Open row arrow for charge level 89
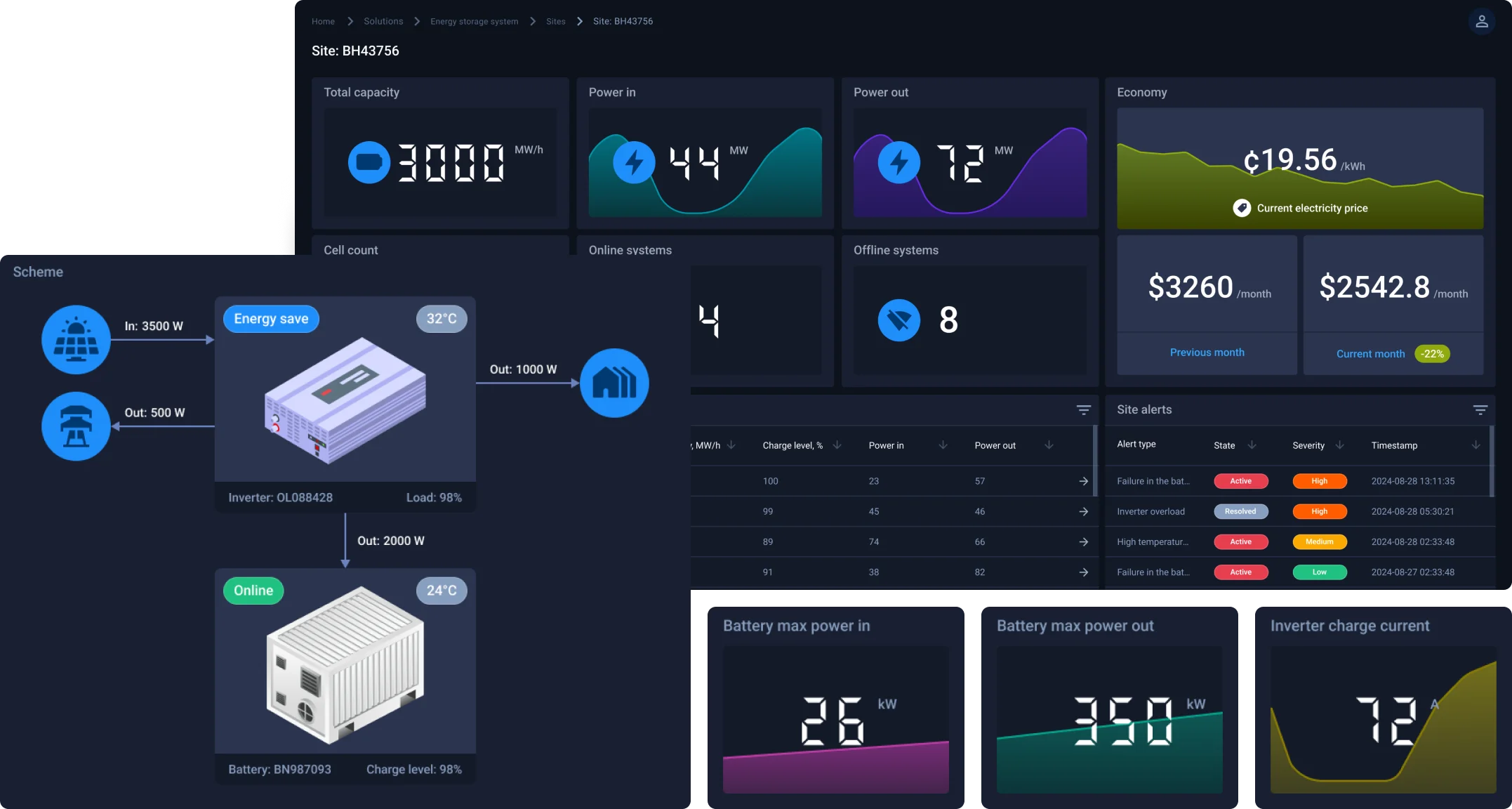 tap(1084, 541)
